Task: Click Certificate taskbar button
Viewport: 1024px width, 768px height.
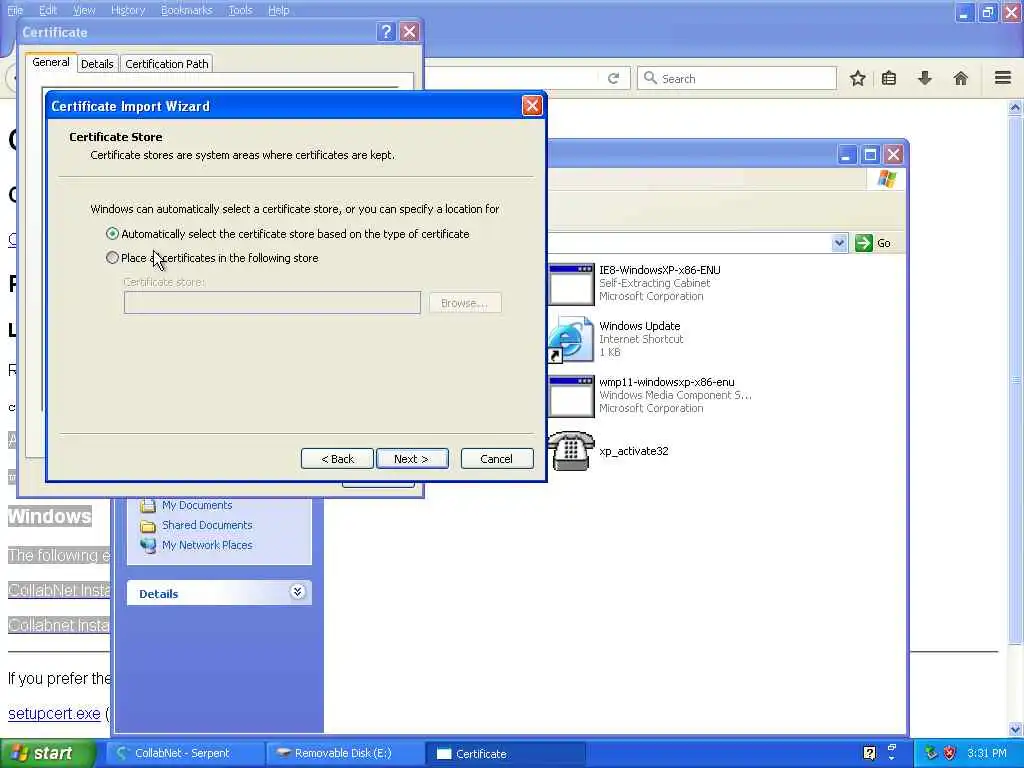Action: (x=504, y=753)
